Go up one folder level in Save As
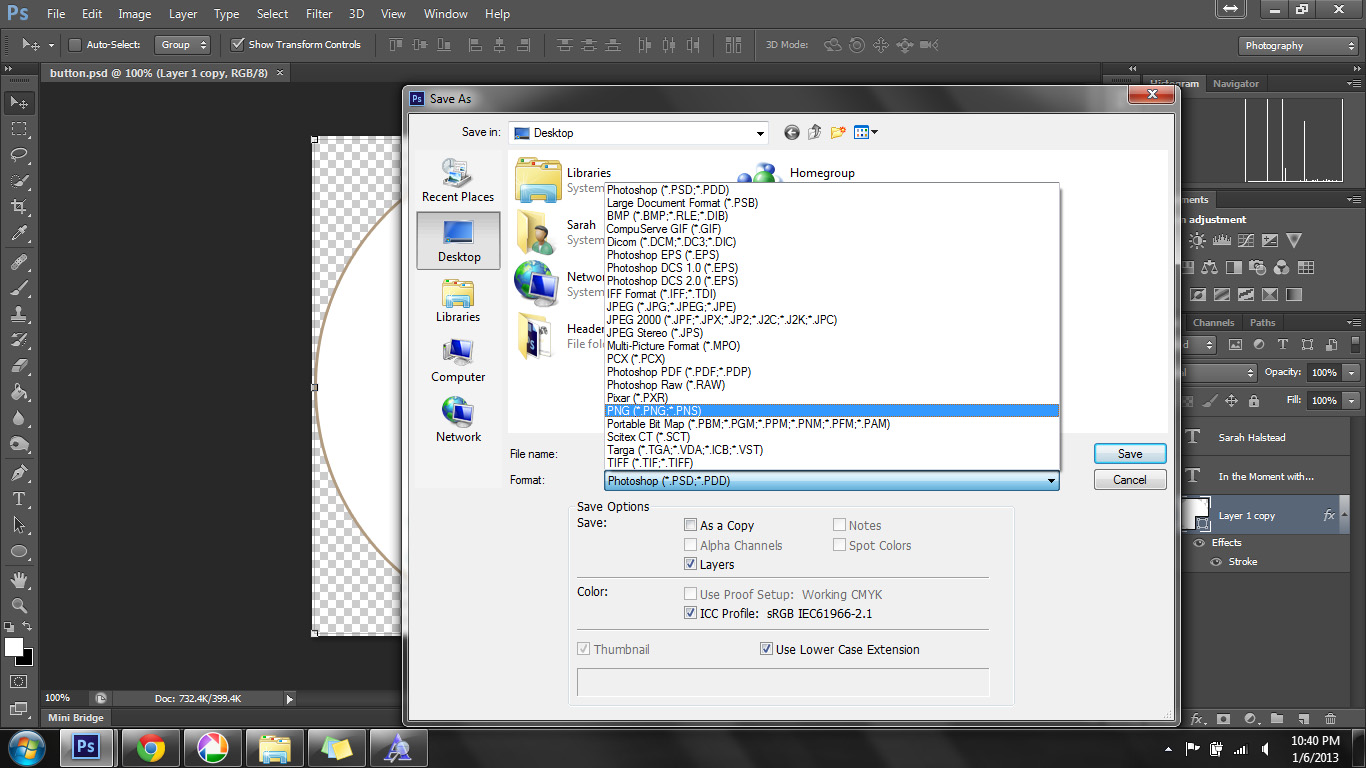This screenshot has height=768, width=1366. [815, 132]
